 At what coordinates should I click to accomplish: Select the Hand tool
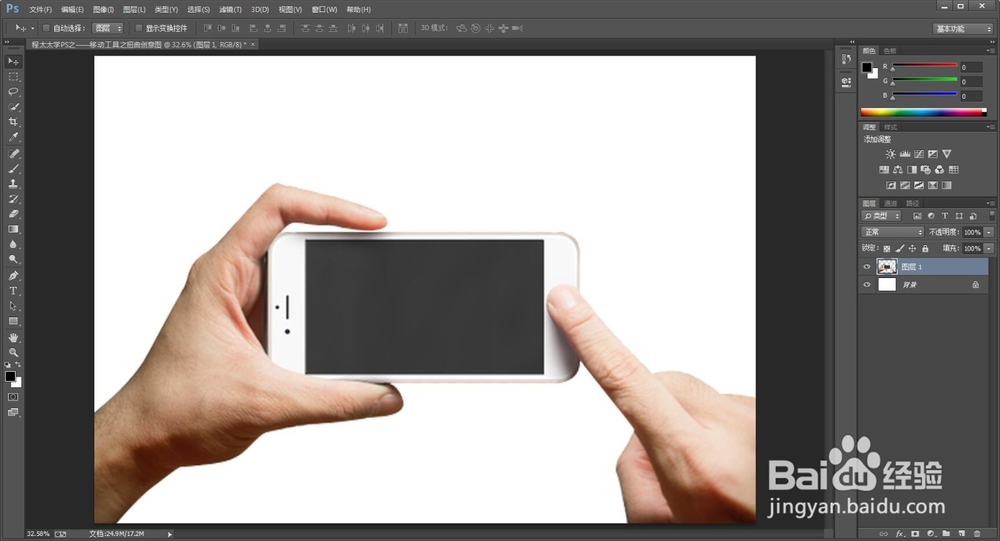click(13, 337)
